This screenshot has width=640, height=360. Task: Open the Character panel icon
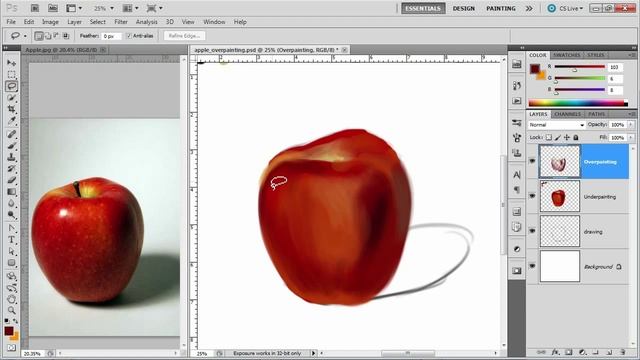[x=517, y=175]
